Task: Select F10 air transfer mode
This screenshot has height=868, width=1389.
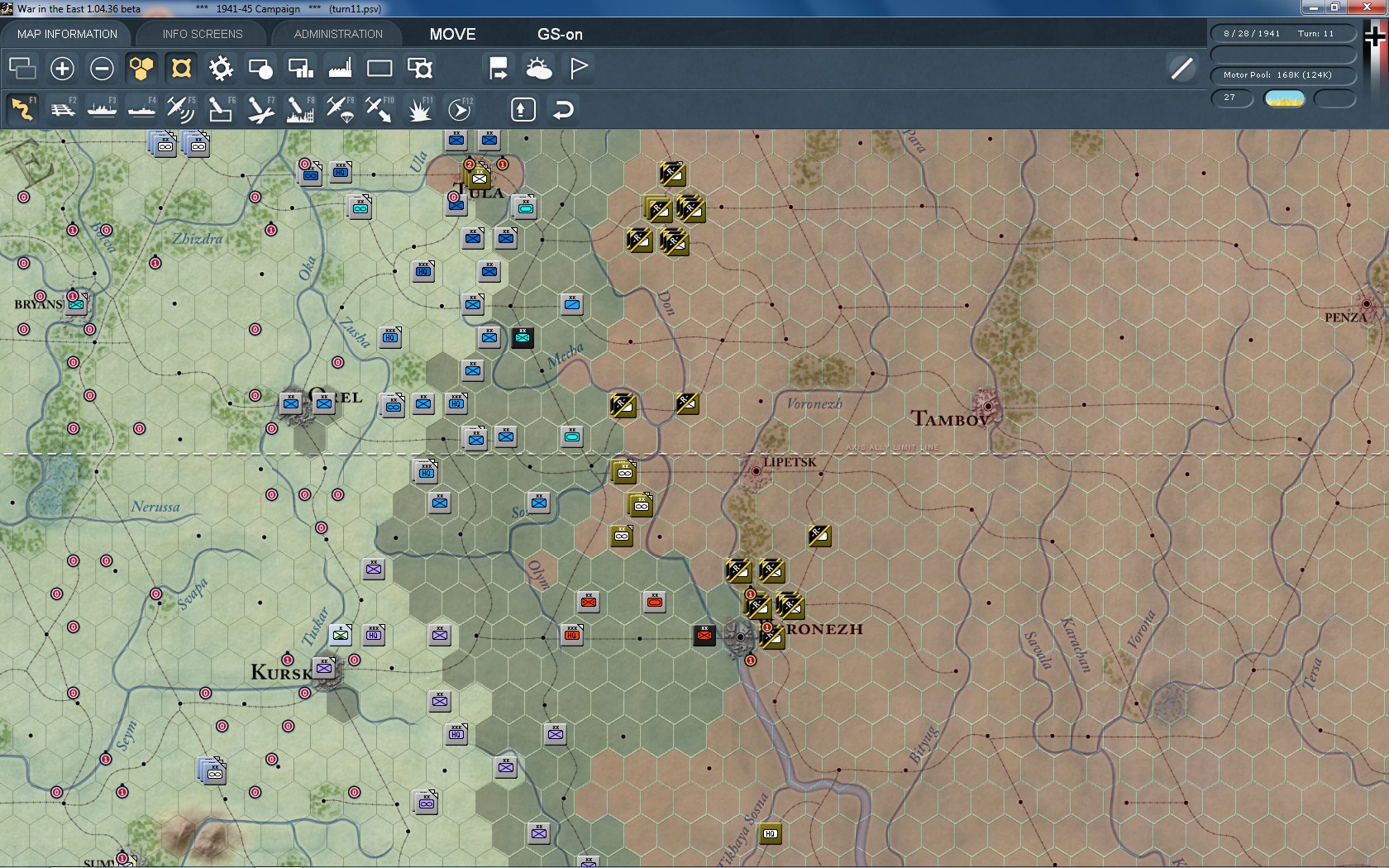Action: [379, 109]
